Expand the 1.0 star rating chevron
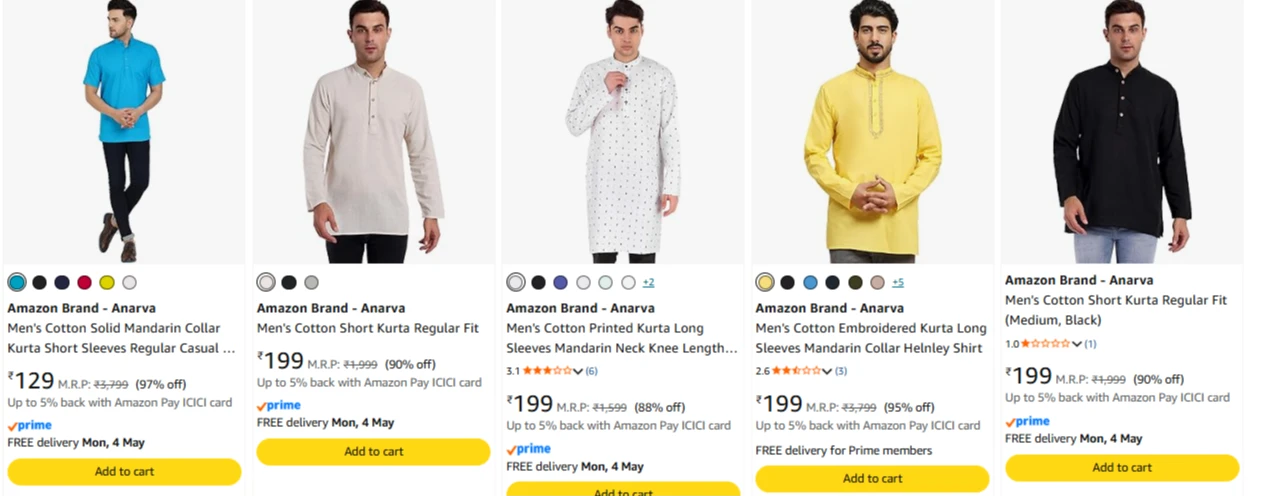Viewport: 1281px width, 497px height. [x=1077, y=344]
